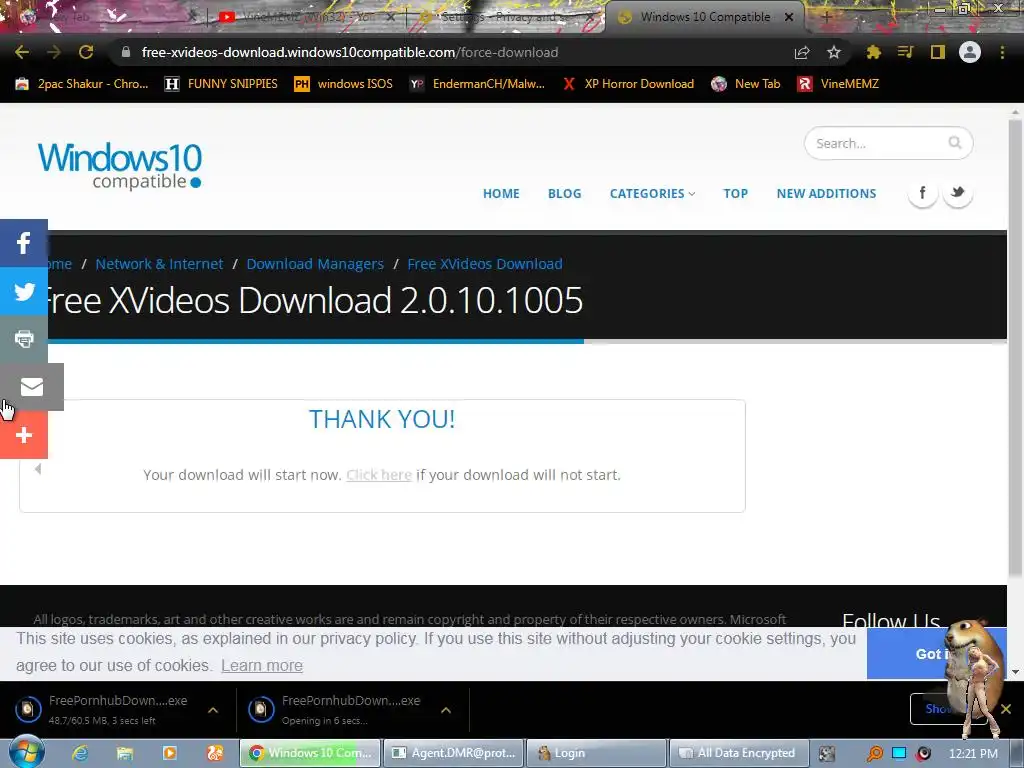This screenshot has height=768, width=1024.
Task: Open the Chrome profile avatar
Action: [x=970, y=52]
